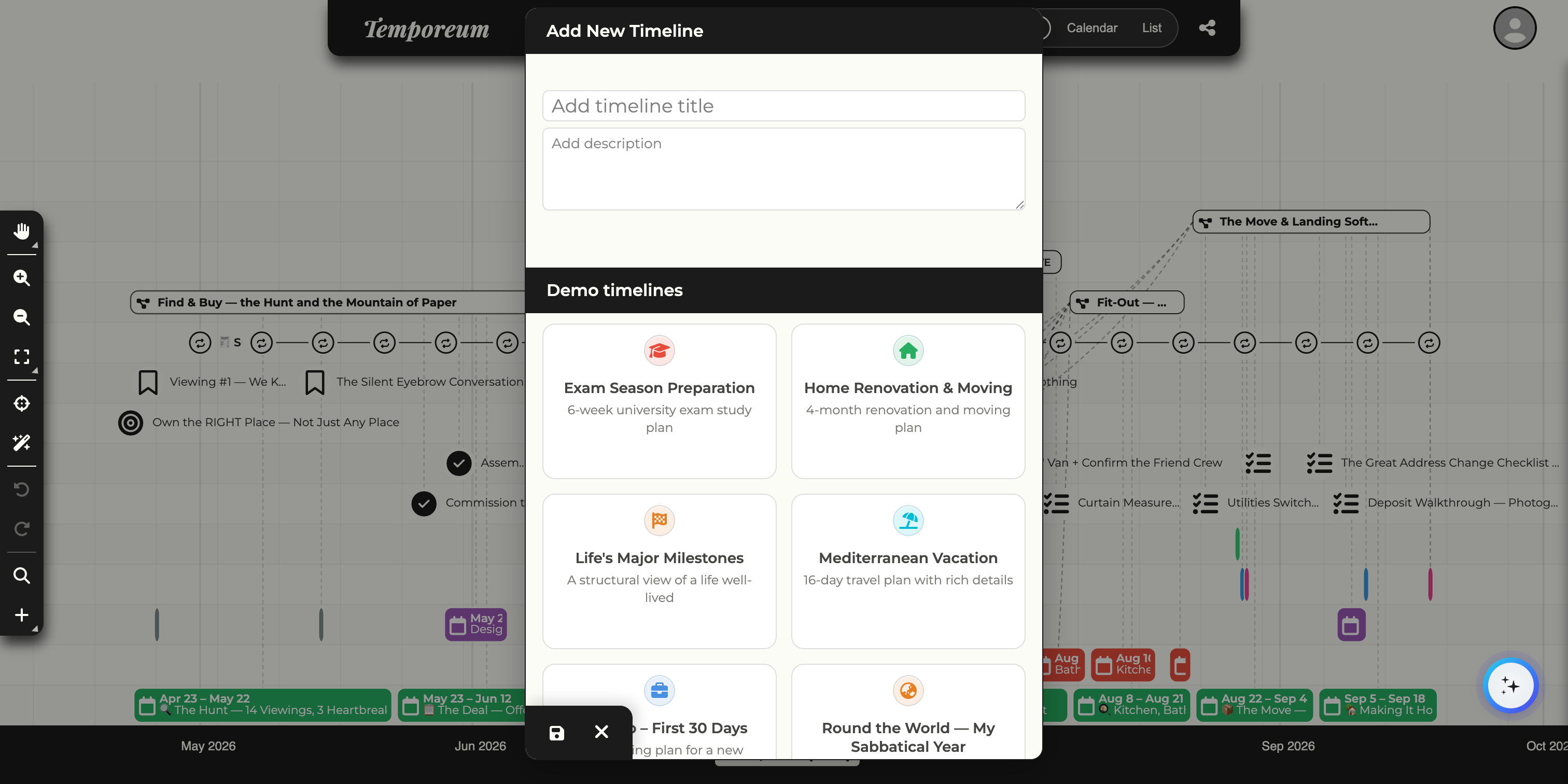The width and height of the screenshot is (1568, 784).
Task: Click the Home Renovation house icon
Action: (x=908, y=351)
